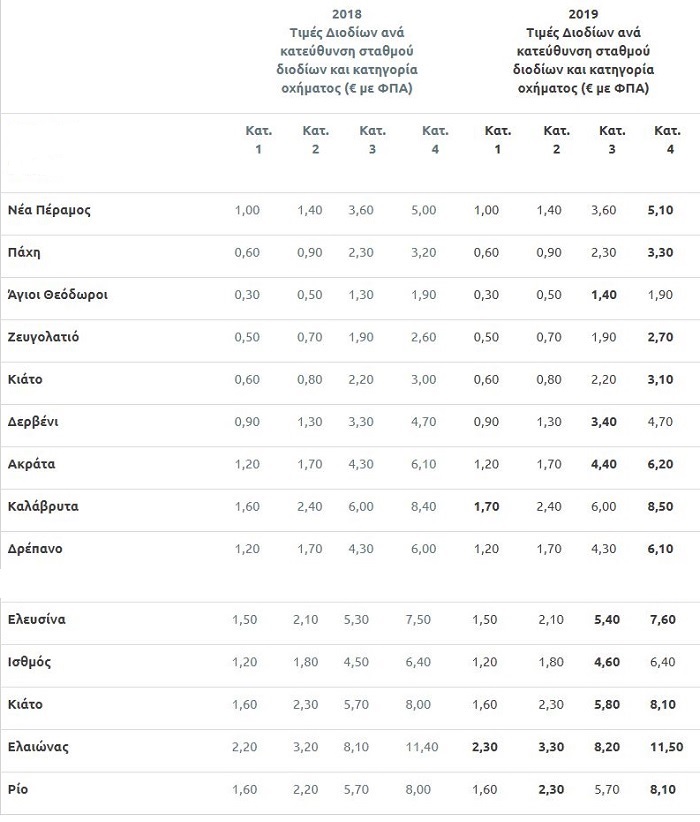Select the 11,50 price cell for Ελαιώνας
Image resolution: width=700 pixels, height=822 pixels.
[662, 746]
